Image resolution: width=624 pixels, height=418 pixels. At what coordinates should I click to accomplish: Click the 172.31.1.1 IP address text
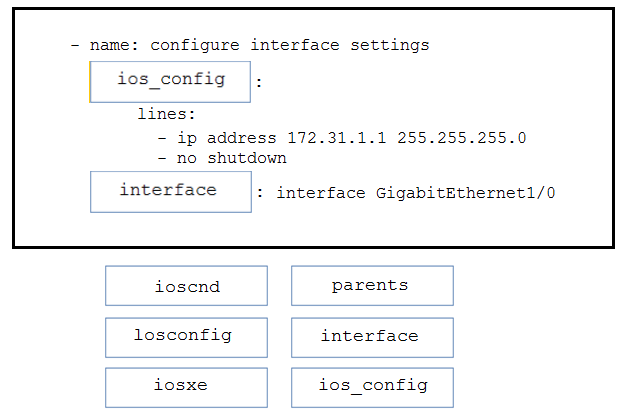point(337,138)
